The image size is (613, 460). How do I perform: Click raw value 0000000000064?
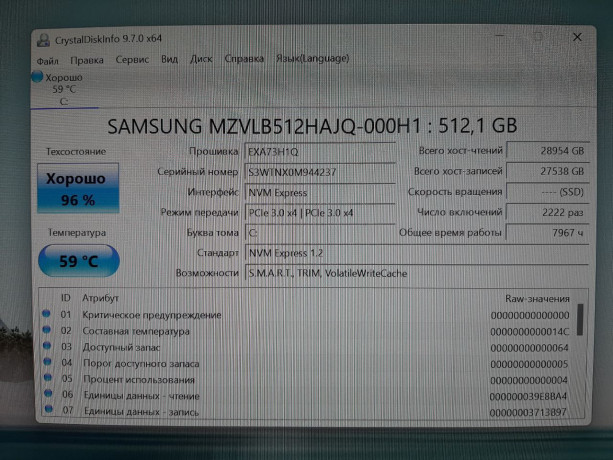point(529,348)
